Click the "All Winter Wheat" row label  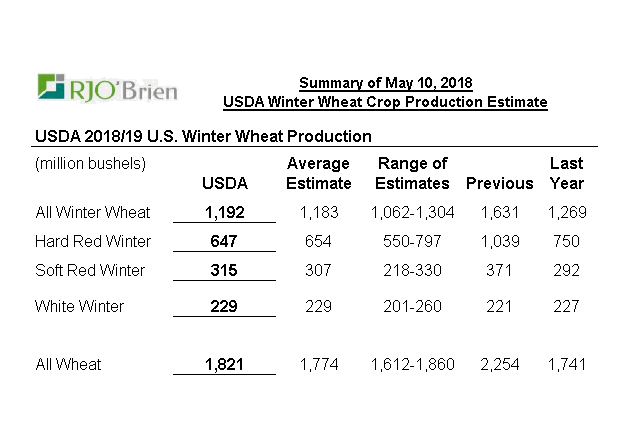(x=92, y=212)
